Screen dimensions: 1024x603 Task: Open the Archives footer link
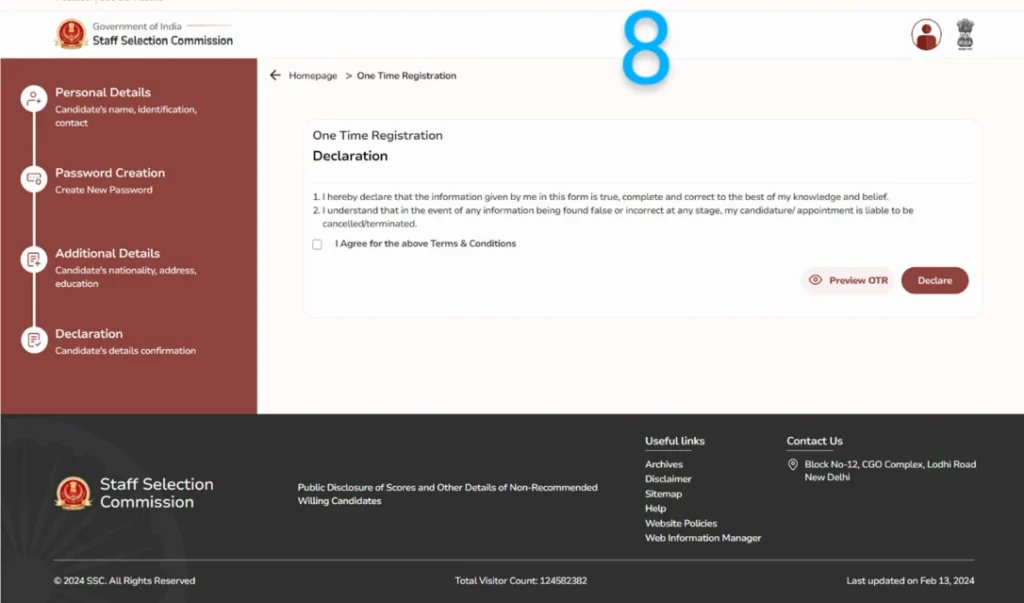664,464
